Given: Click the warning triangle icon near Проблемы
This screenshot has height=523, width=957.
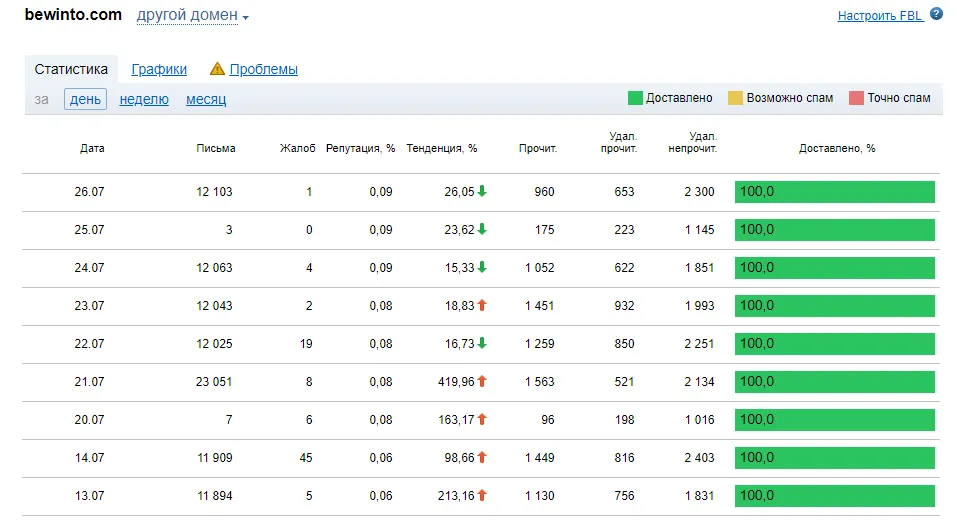Looking at the screenshot, I should (x=217, y=69).
